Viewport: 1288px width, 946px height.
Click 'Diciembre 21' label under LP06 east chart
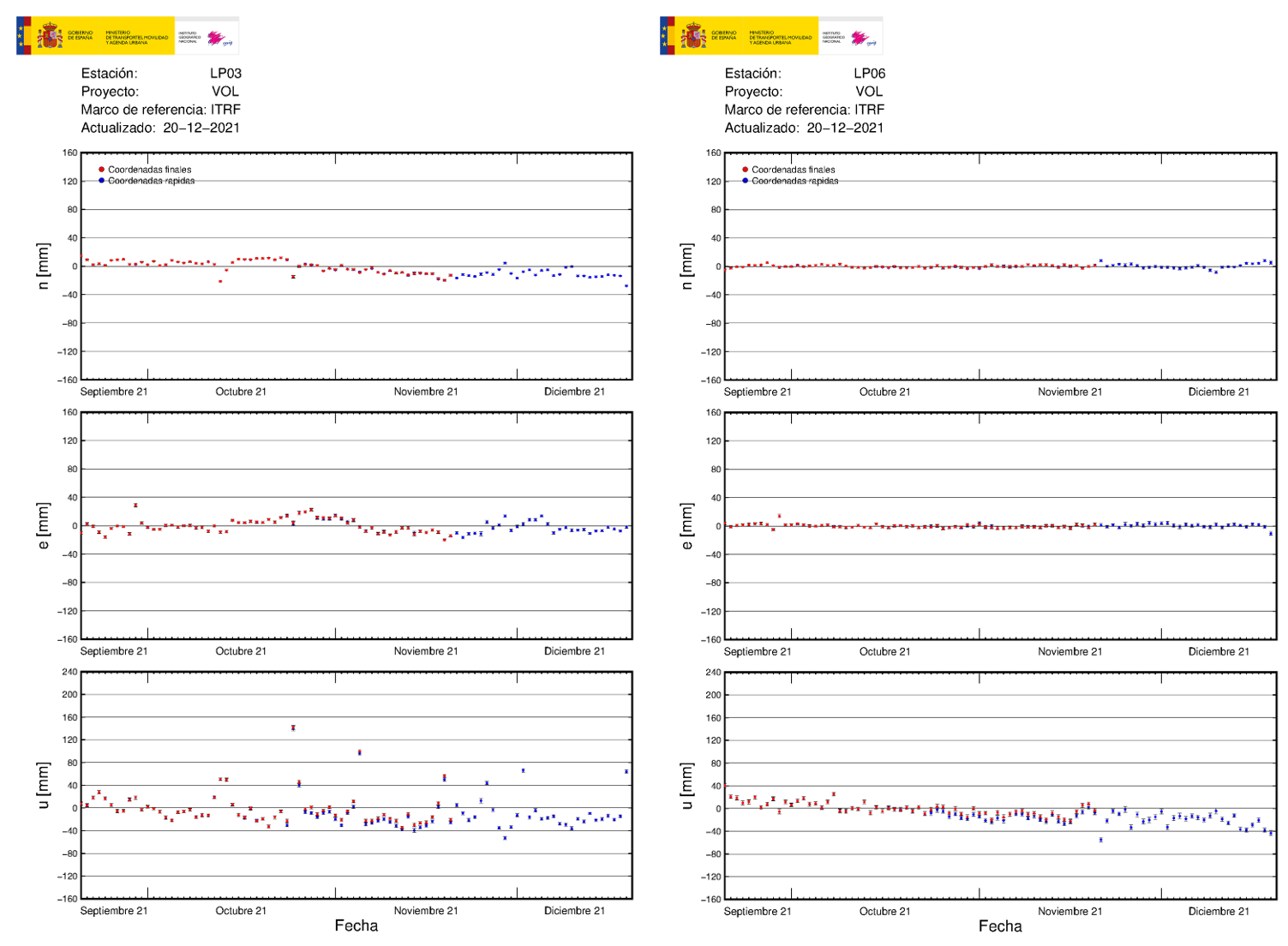point(1219,651)
